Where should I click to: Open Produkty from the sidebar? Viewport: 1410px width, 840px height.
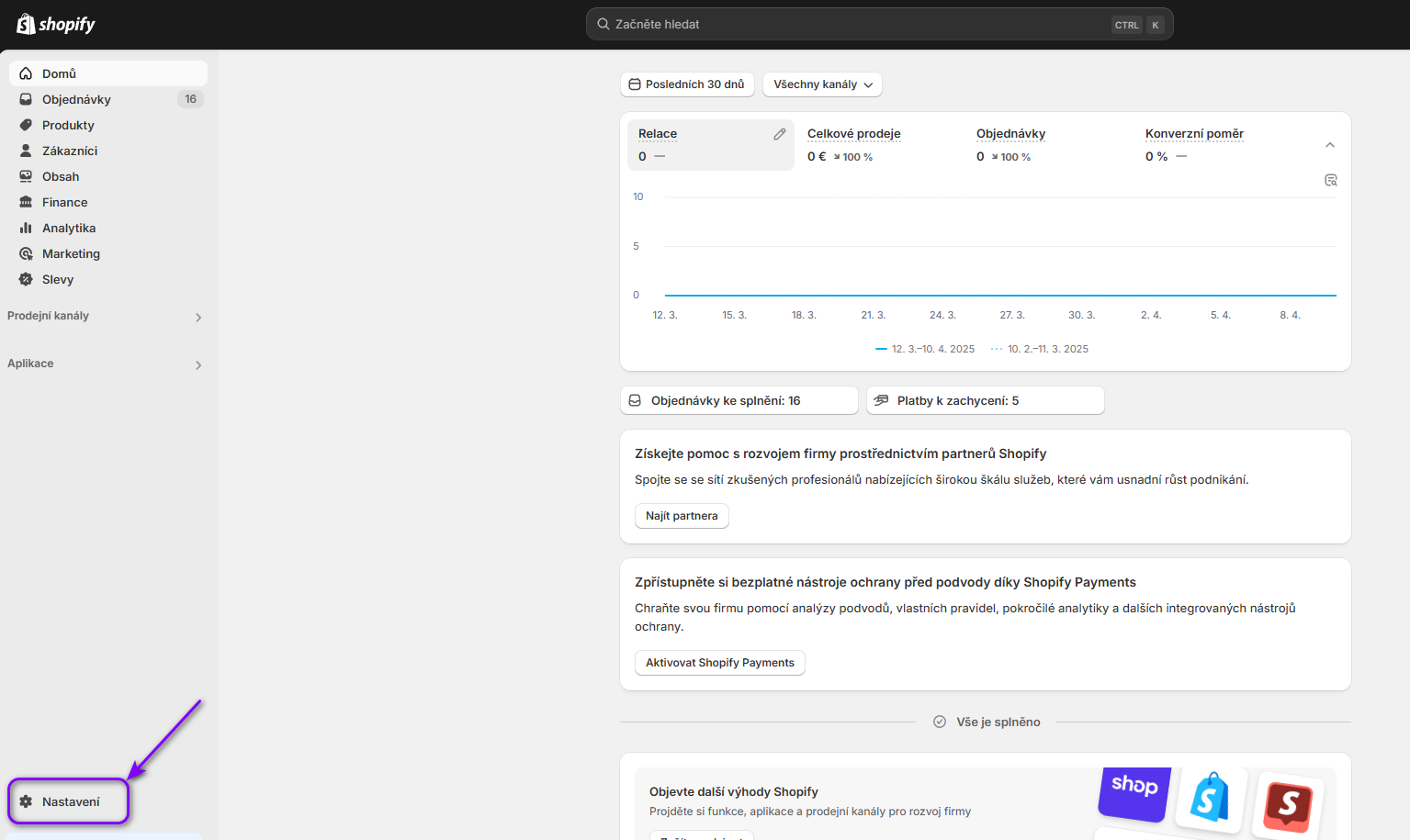point(68,125)
